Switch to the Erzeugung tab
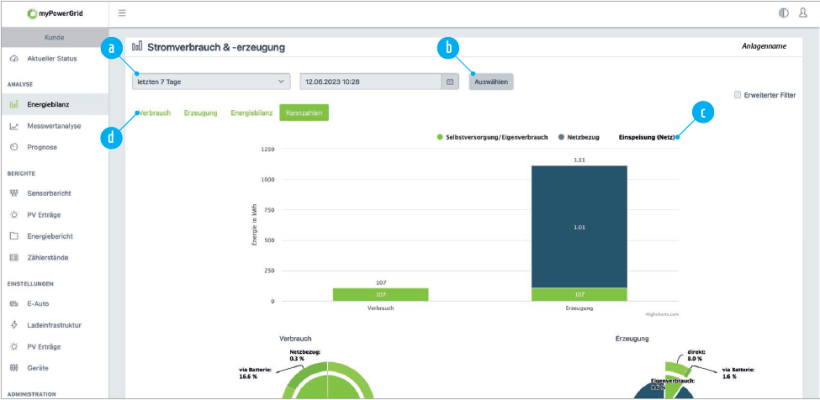820x400 pixels. (x=200, y=113)
